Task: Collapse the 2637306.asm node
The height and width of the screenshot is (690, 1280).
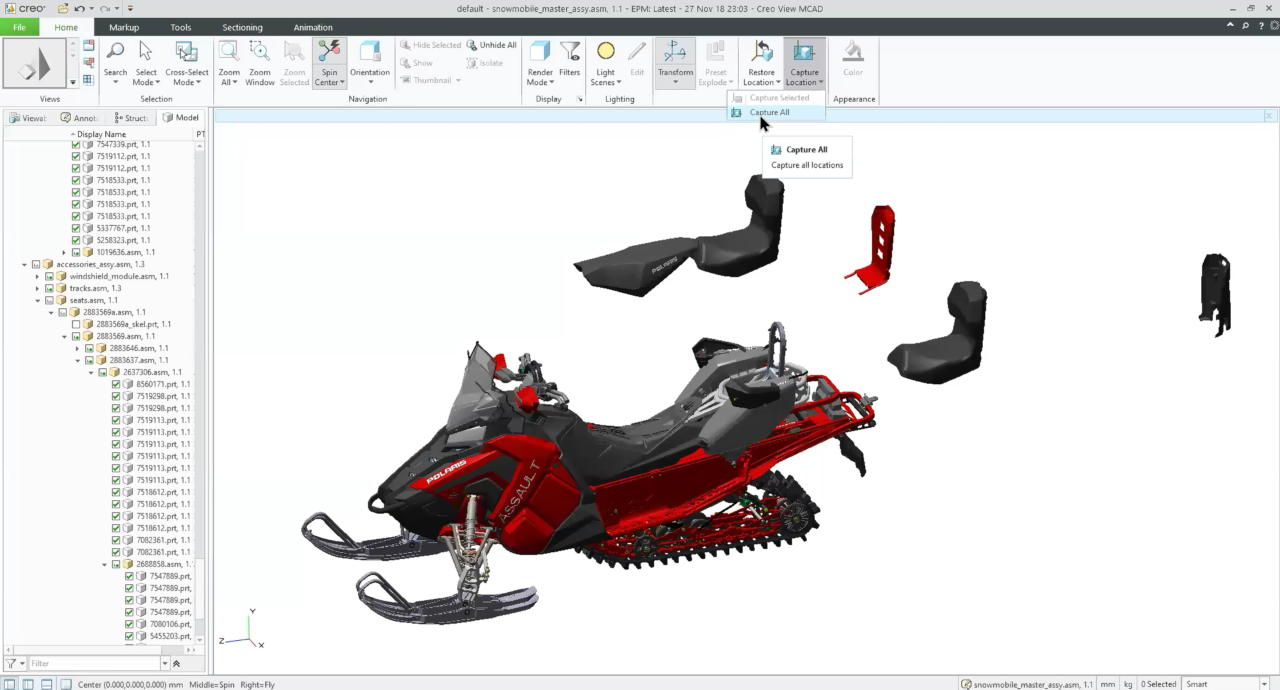Action: tap(90, 372)
